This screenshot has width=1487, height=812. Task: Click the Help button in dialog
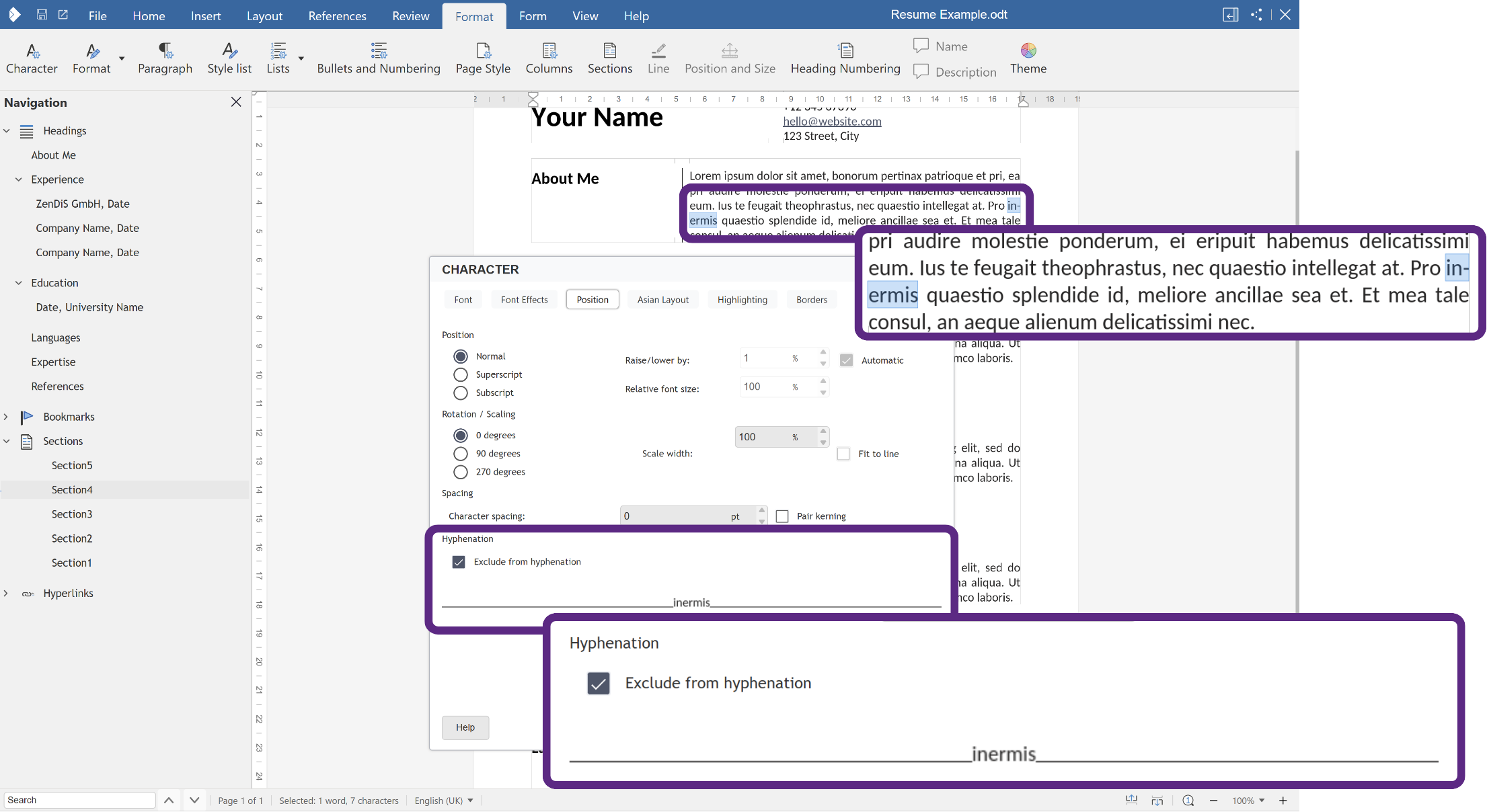[465, 727]
